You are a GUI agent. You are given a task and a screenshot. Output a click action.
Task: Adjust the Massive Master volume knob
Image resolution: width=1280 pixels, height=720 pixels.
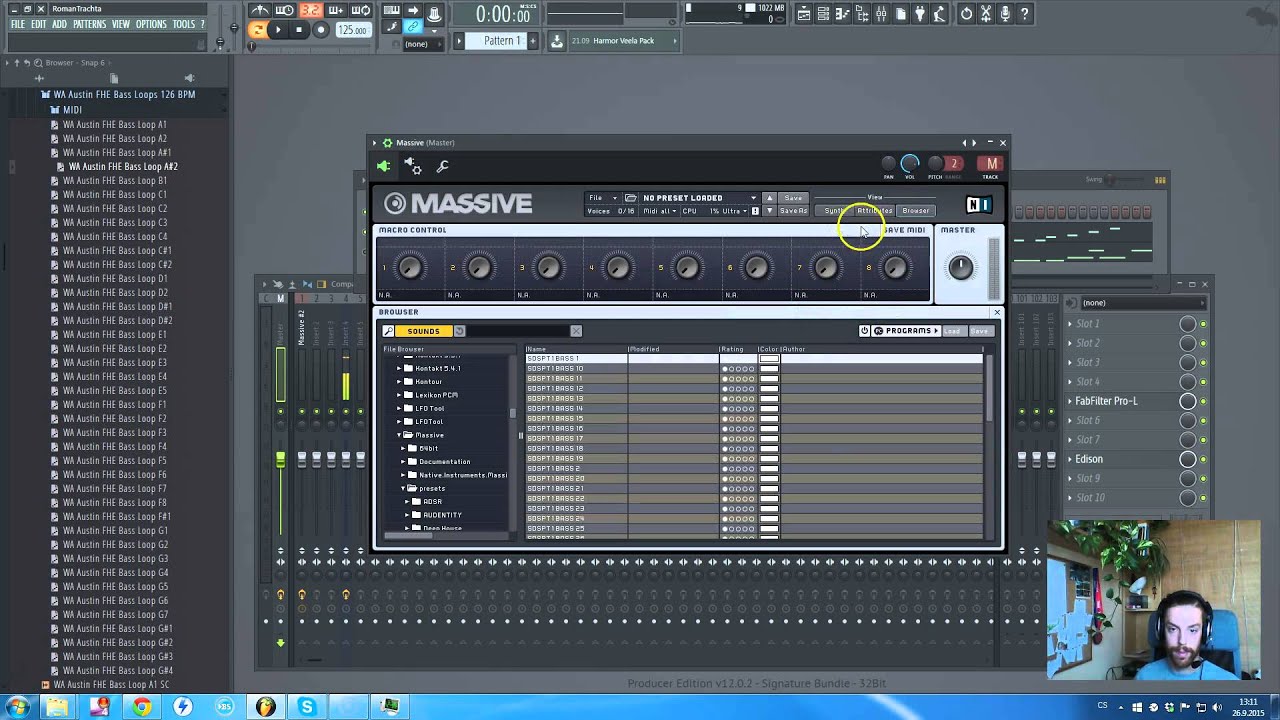point(960,267)
